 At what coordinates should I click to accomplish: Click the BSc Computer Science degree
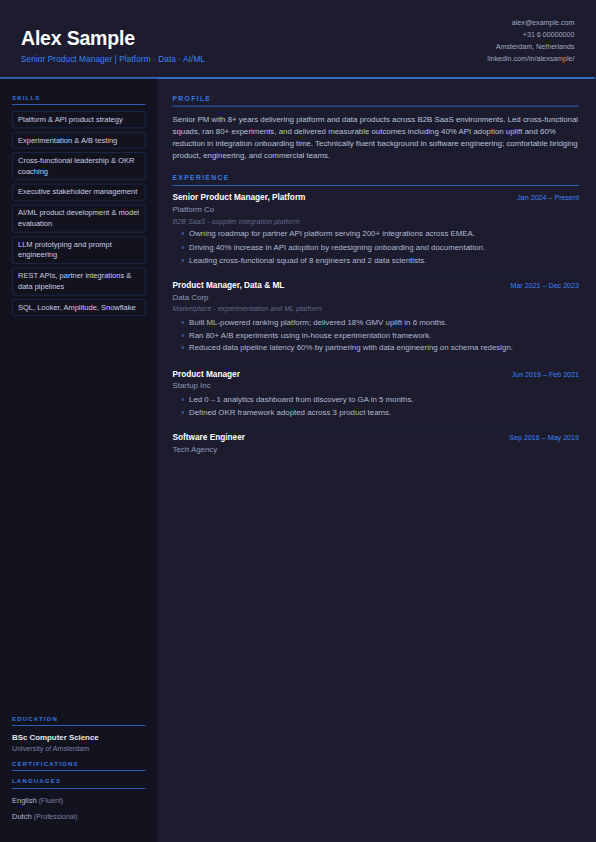point(55,738)
